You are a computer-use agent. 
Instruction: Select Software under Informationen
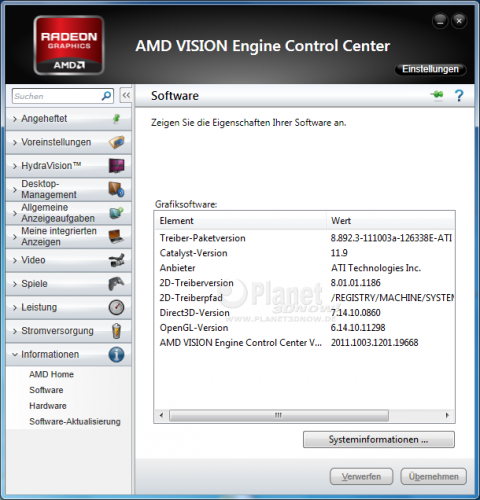pos(46,390)
